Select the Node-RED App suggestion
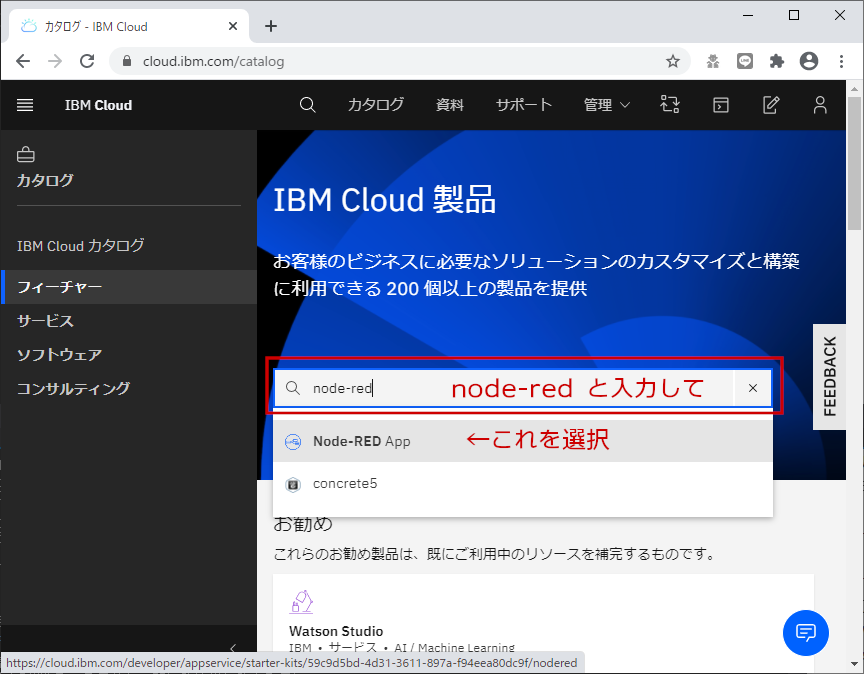 pyautogui.click(x=523, y=441)
